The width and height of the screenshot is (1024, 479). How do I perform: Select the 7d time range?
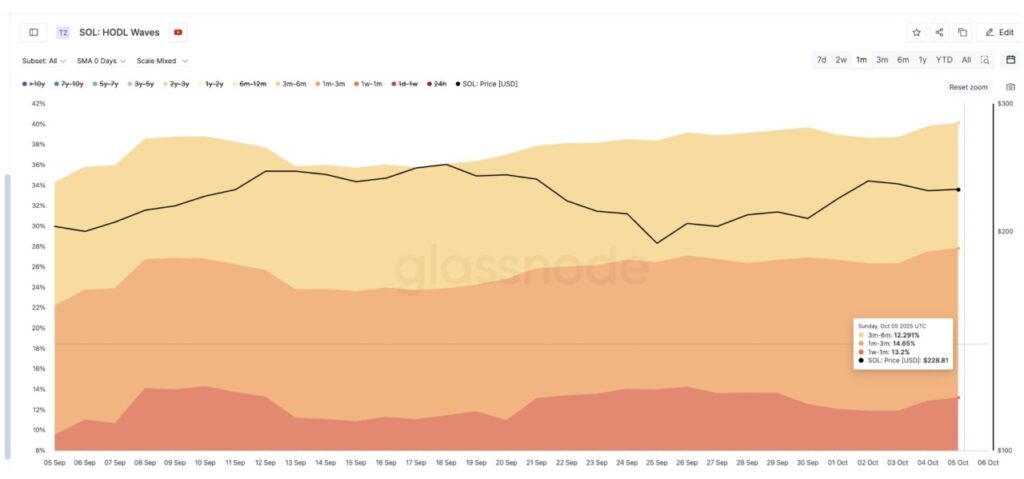coord(821,60)
